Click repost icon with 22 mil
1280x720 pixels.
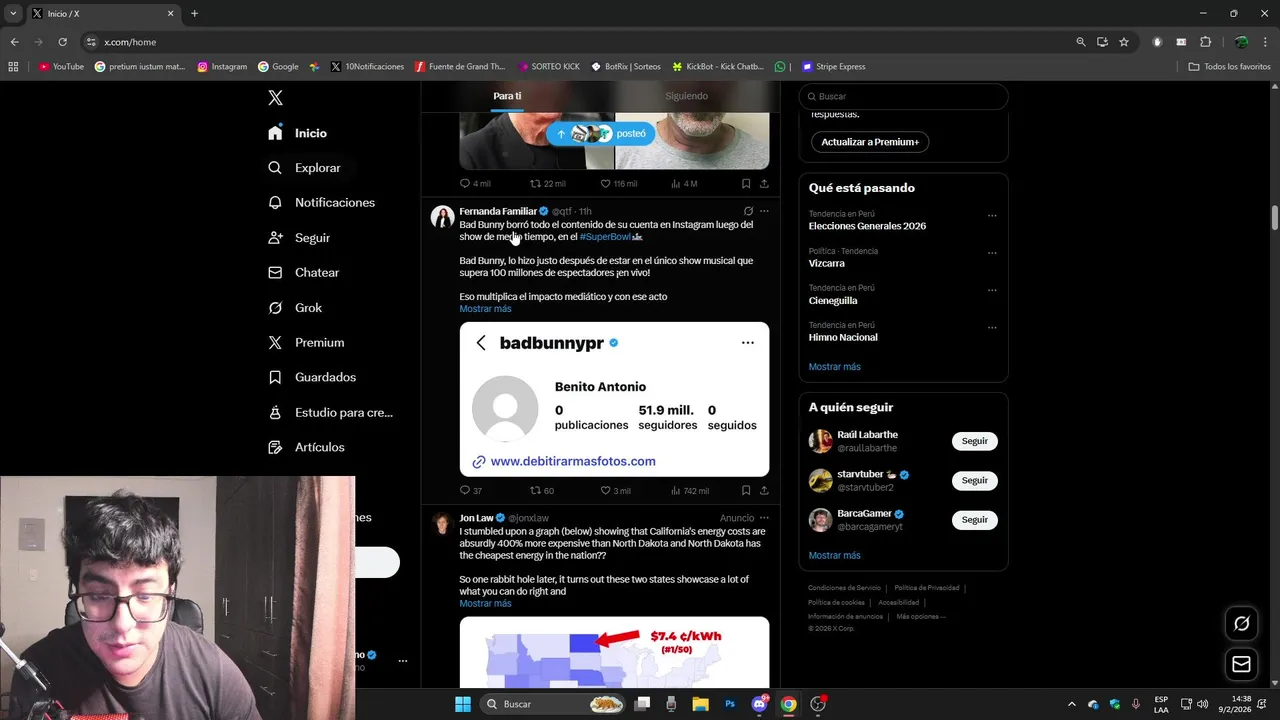click(535, 184)
